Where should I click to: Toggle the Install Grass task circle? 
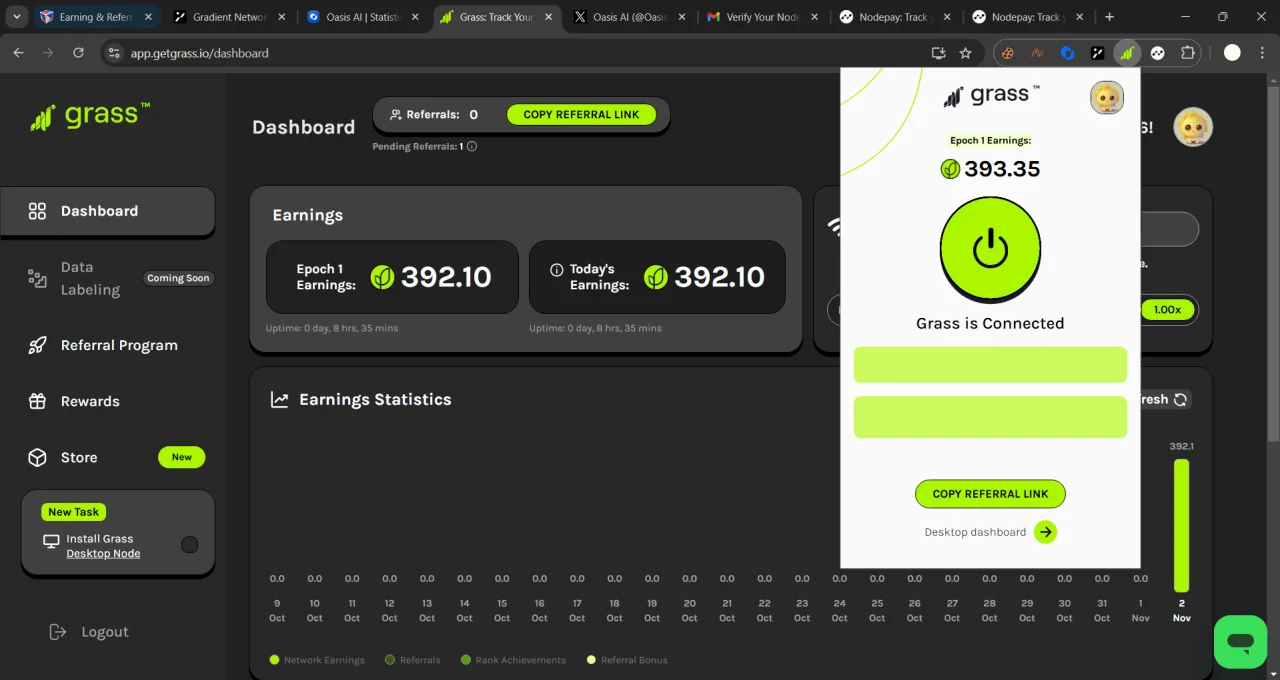click(x=189, y=545)
